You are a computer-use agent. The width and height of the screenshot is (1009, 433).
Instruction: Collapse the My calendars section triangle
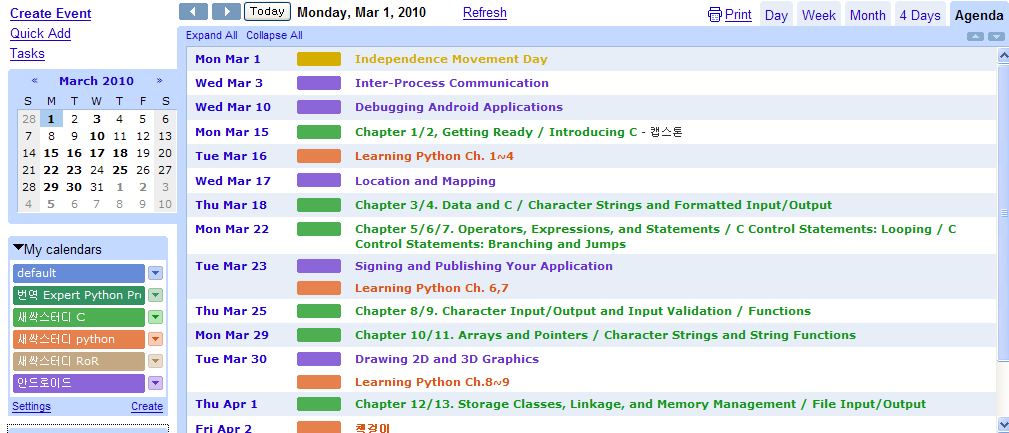(x=18, y=248)
